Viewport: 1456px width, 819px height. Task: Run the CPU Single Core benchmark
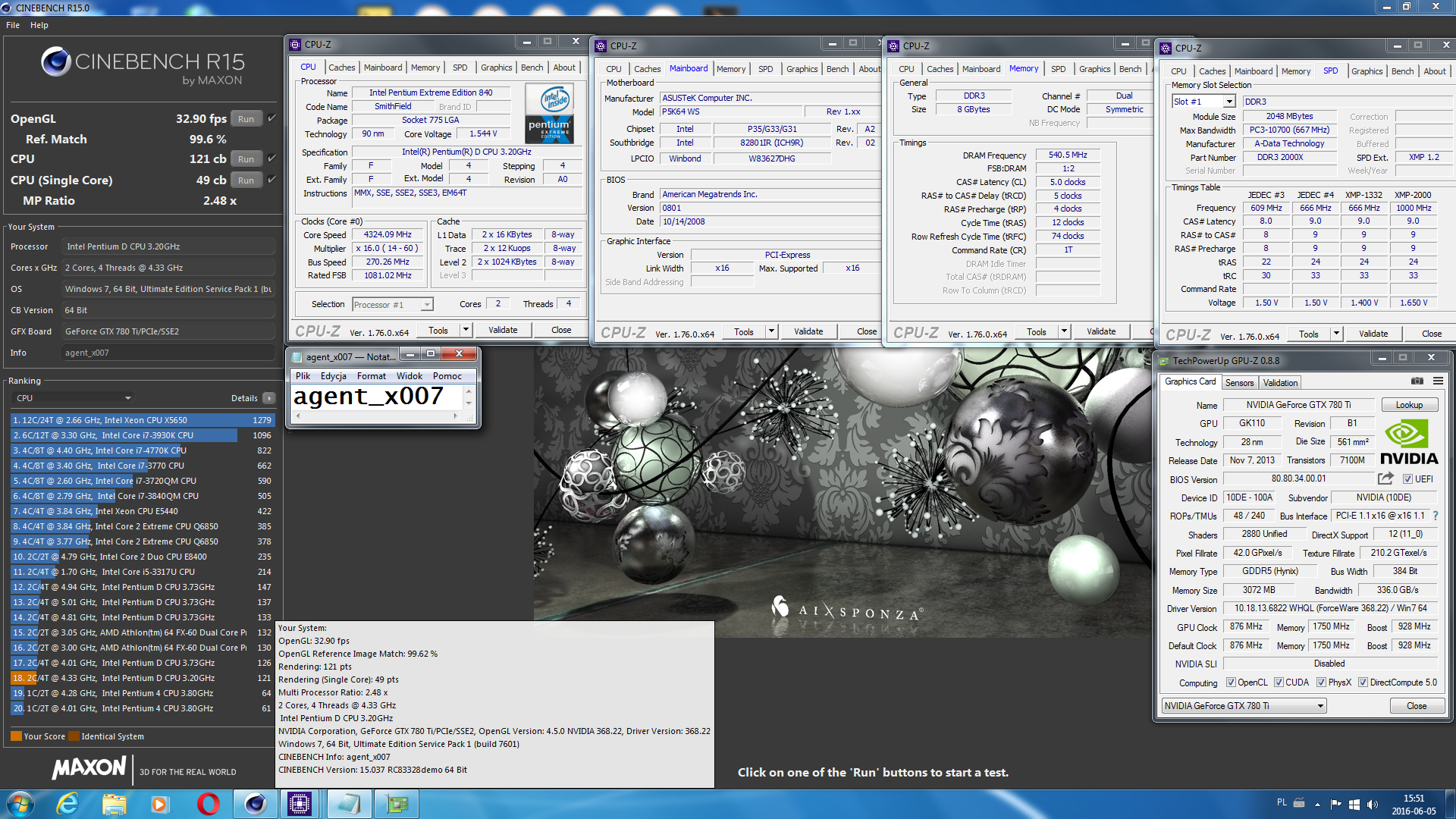tap(246, 180)
